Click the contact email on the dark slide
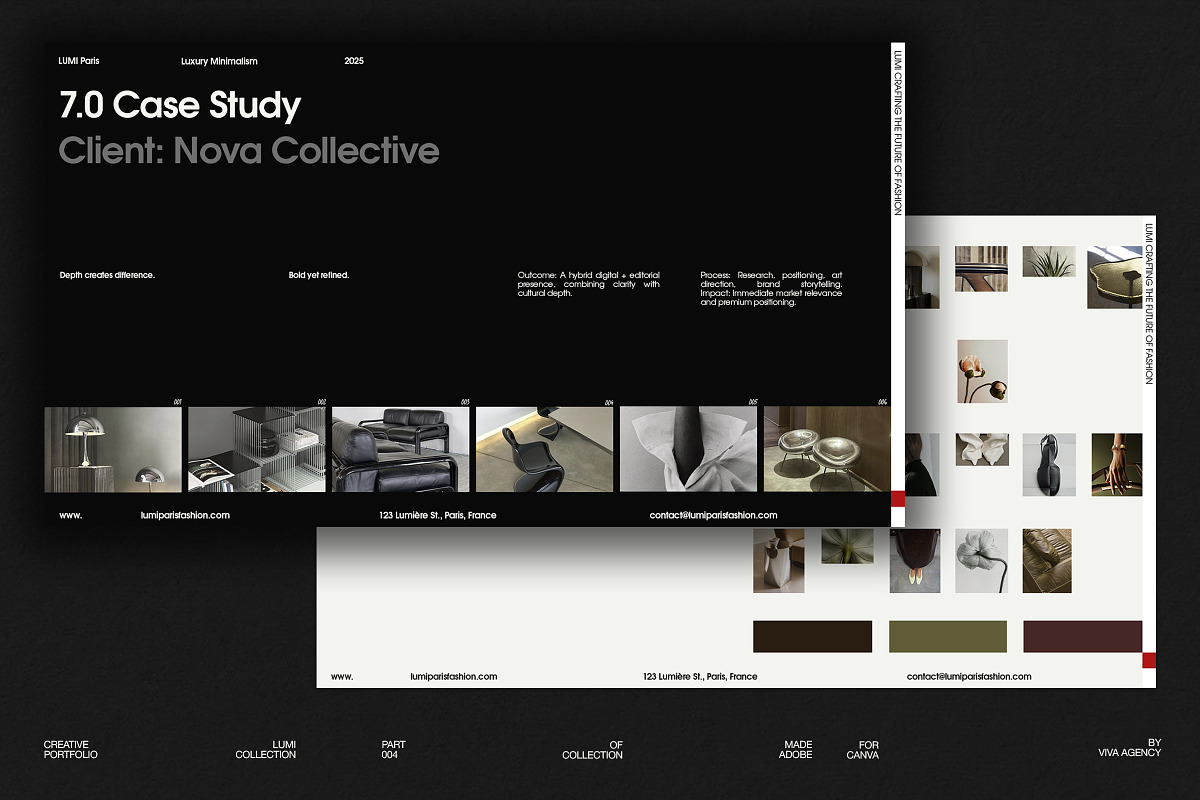The width and height of the screenshot is (1200, 800). click(x=713, y=515)
